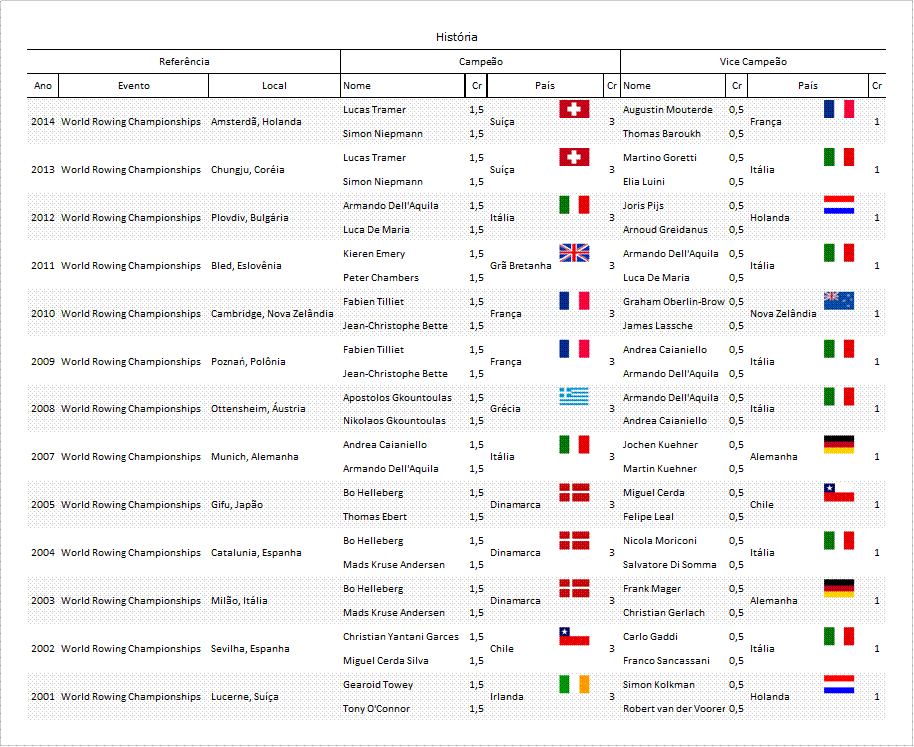Screen dimensions: 914x747
Task: Click the New Zealand flag in 2010 row
Action: [x=839, y=301]
